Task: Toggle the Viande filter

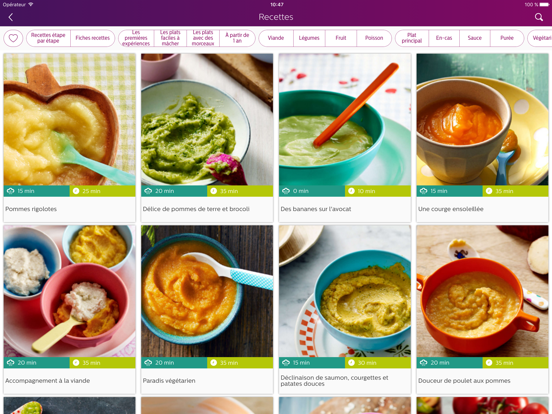Action: pyautogui.click(x=276, y=38)
